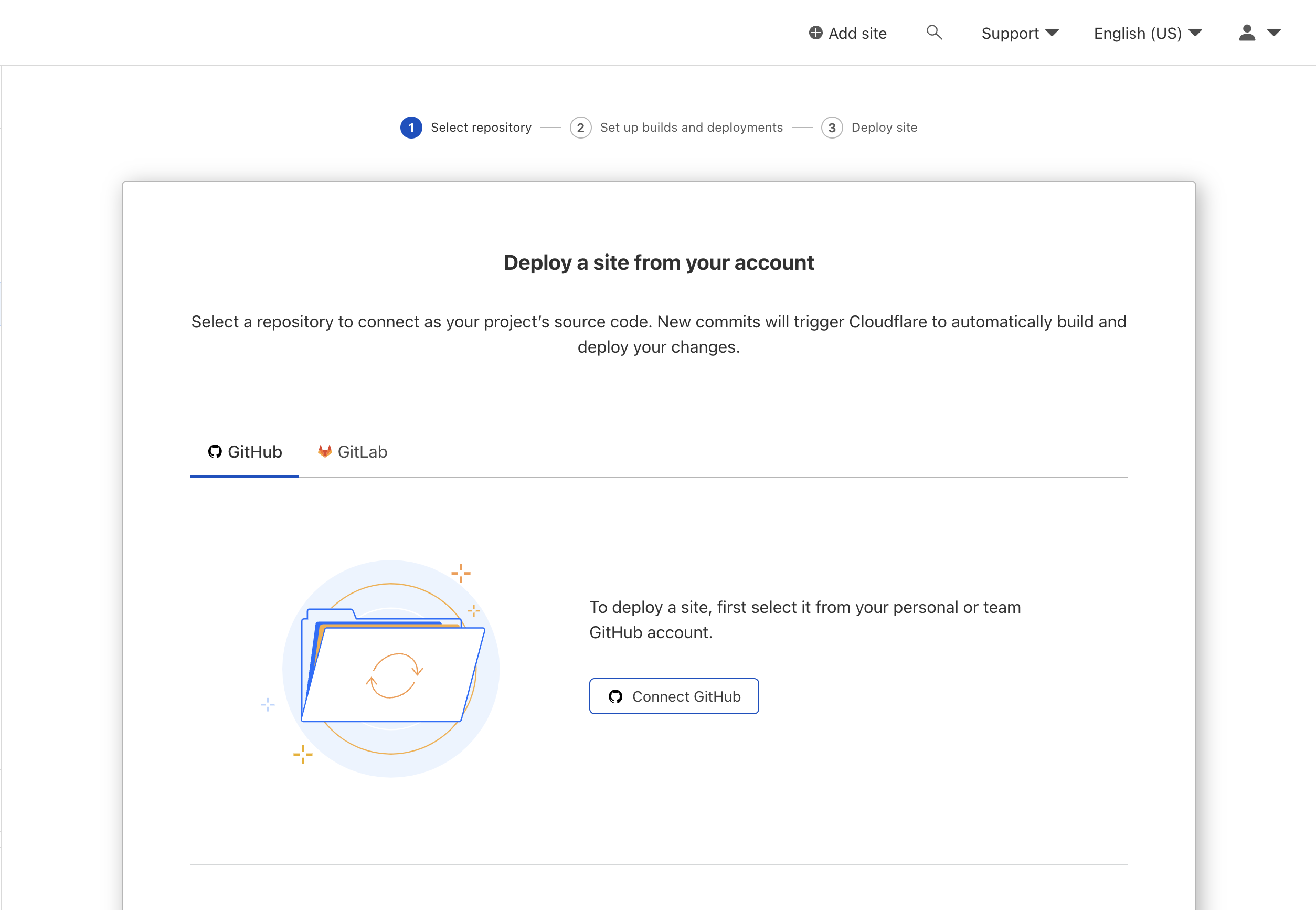Click the plus icon beside Add site
Viewport: 1316px width, 910px height.
[x=815, y=33]
